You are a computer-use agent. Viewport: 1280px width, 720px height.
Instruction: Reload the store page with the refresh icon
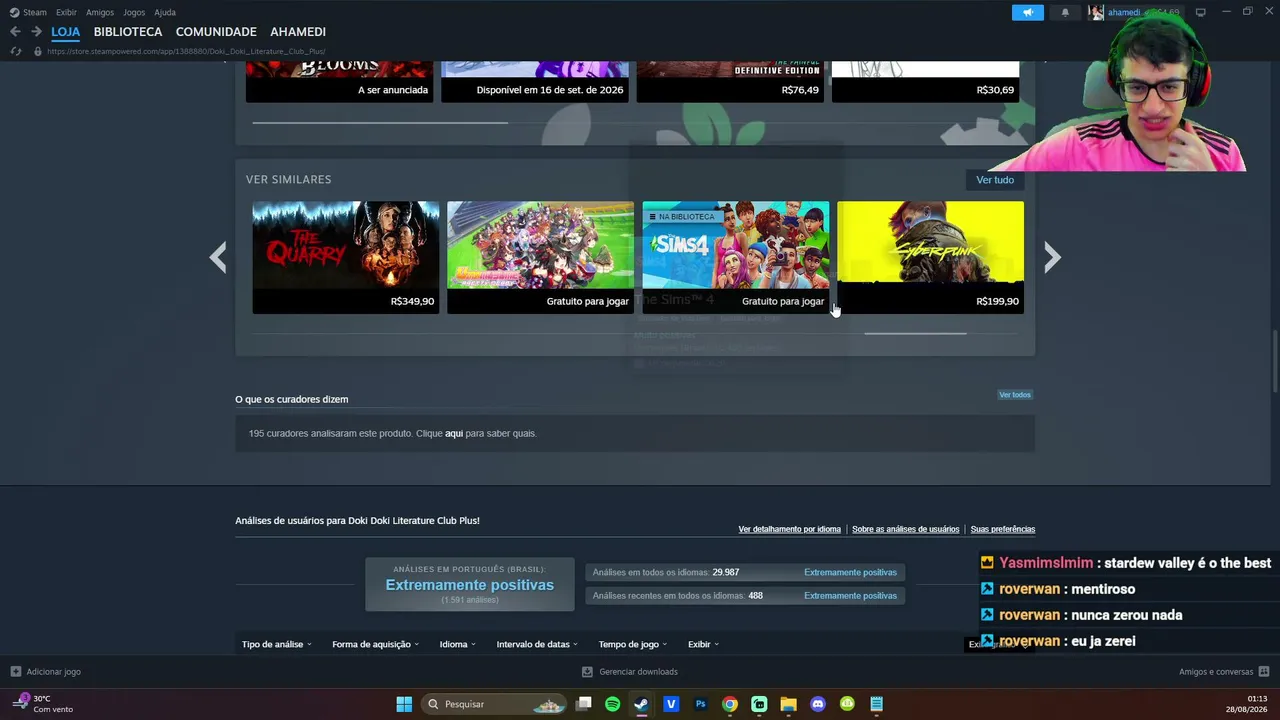click(15, 51)
